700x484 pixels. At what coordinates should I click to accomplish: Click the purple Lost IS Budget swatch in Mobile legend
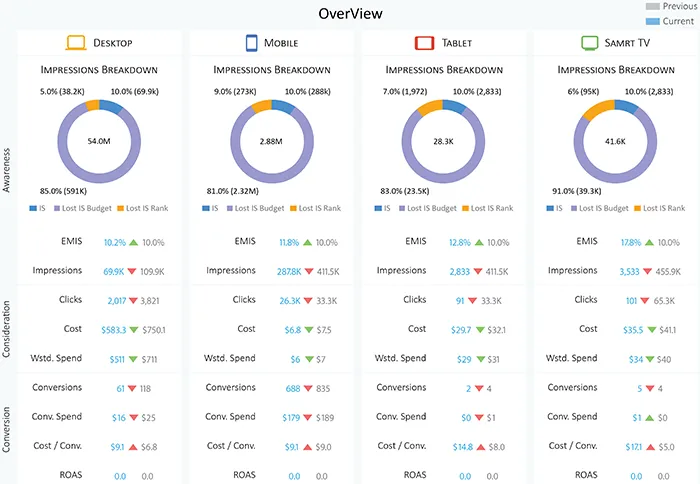[x=230, y=208]
